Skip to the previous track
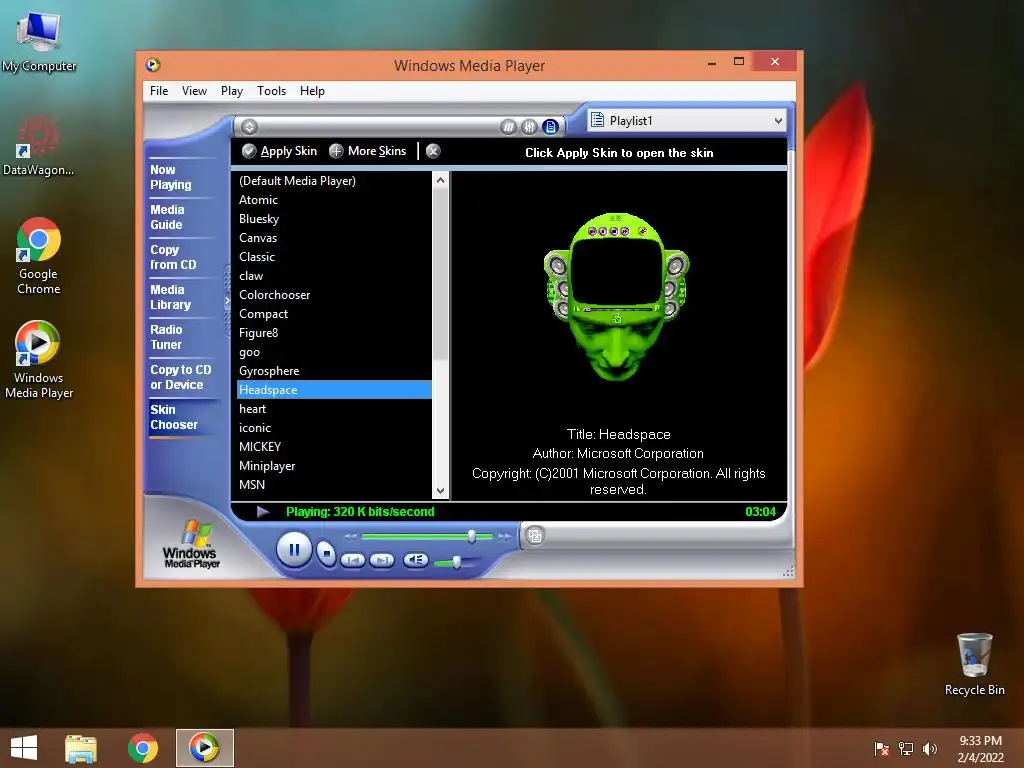1024x768 pixels. pyautogui.click(x=353, y=560)
